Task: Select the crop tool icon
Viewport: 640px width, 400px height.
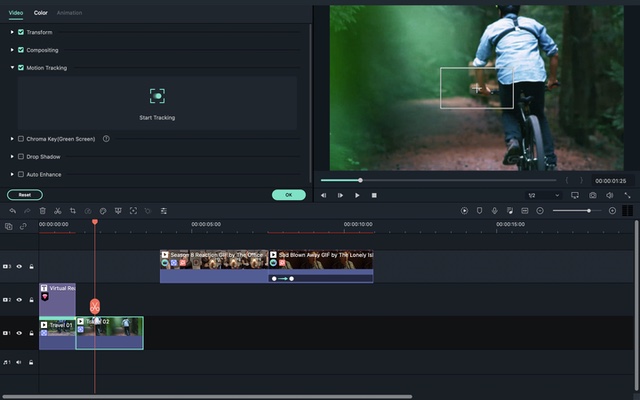Action: pyautogui.click(x=73, y=211)
